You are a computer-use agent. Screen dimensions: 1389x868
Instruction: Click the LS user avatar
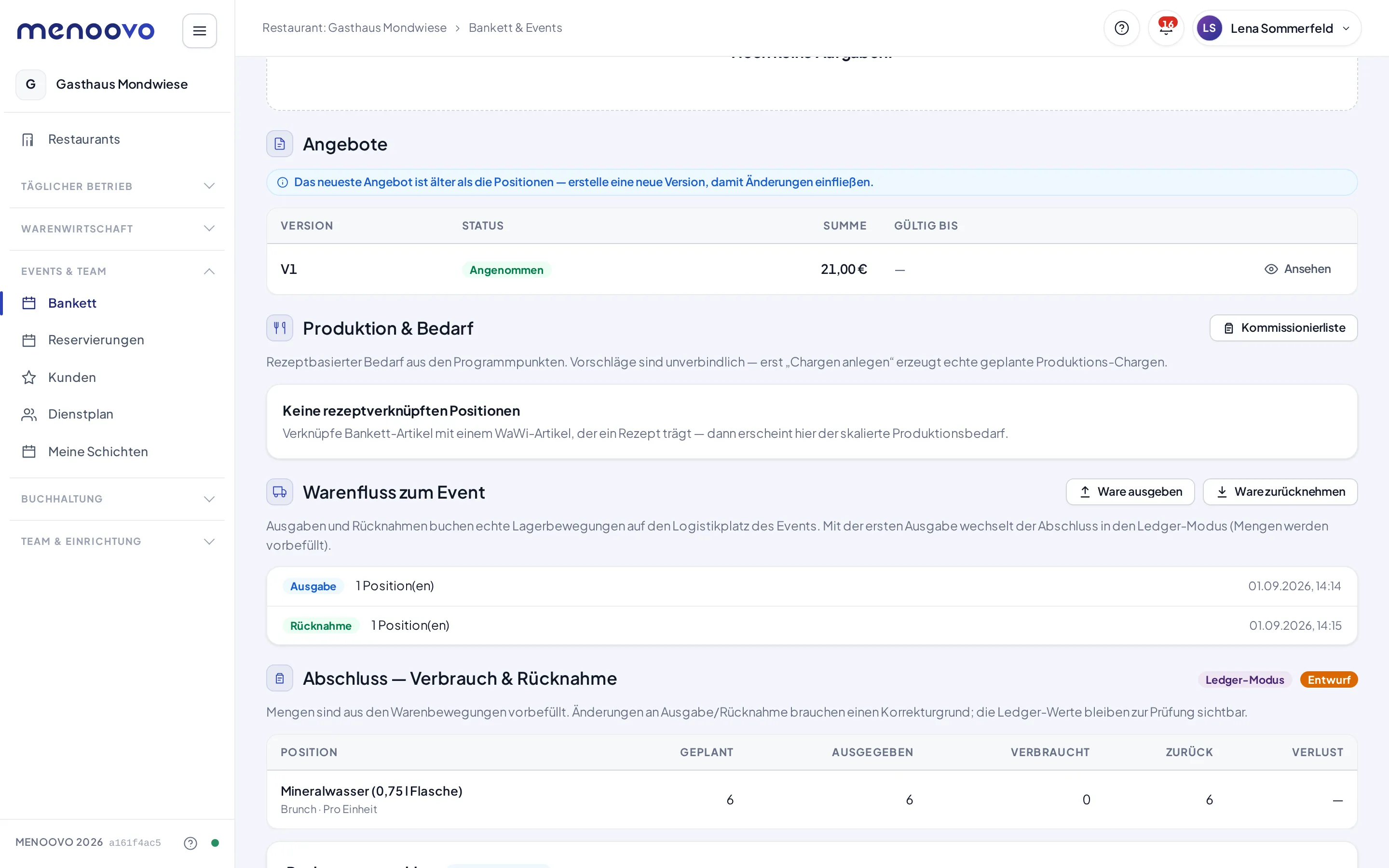pos(1209,28)
